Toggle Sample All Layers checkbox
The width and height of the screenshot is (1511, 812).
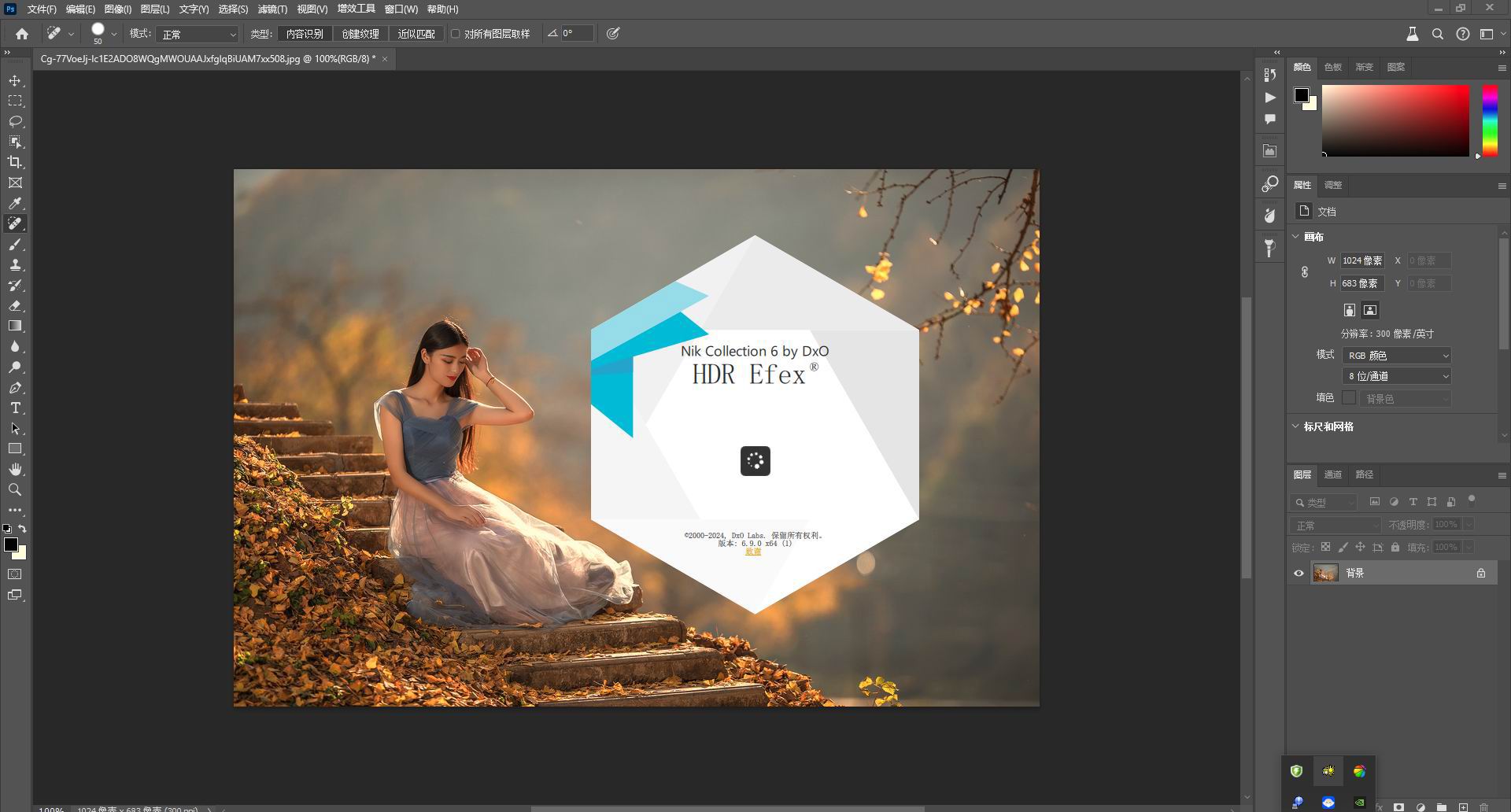coord(455,34)
